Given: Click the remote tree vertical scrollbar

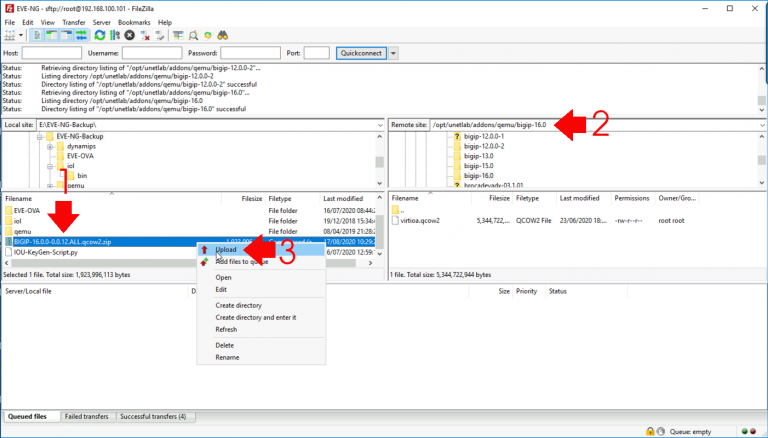Looking at the screenshot, I should pos(762,160).
